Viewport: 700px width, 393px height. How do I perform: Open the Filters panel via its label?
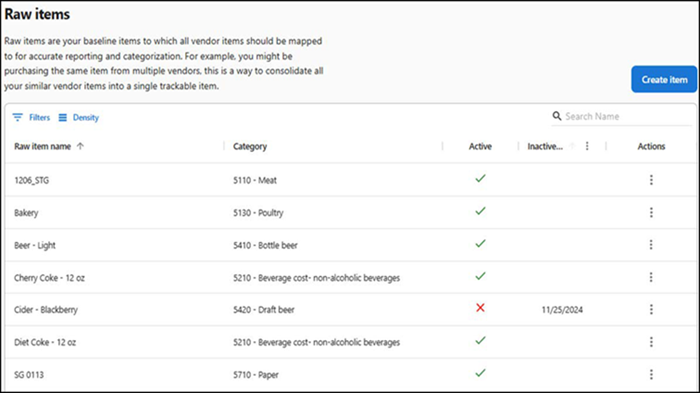point(39,117)
